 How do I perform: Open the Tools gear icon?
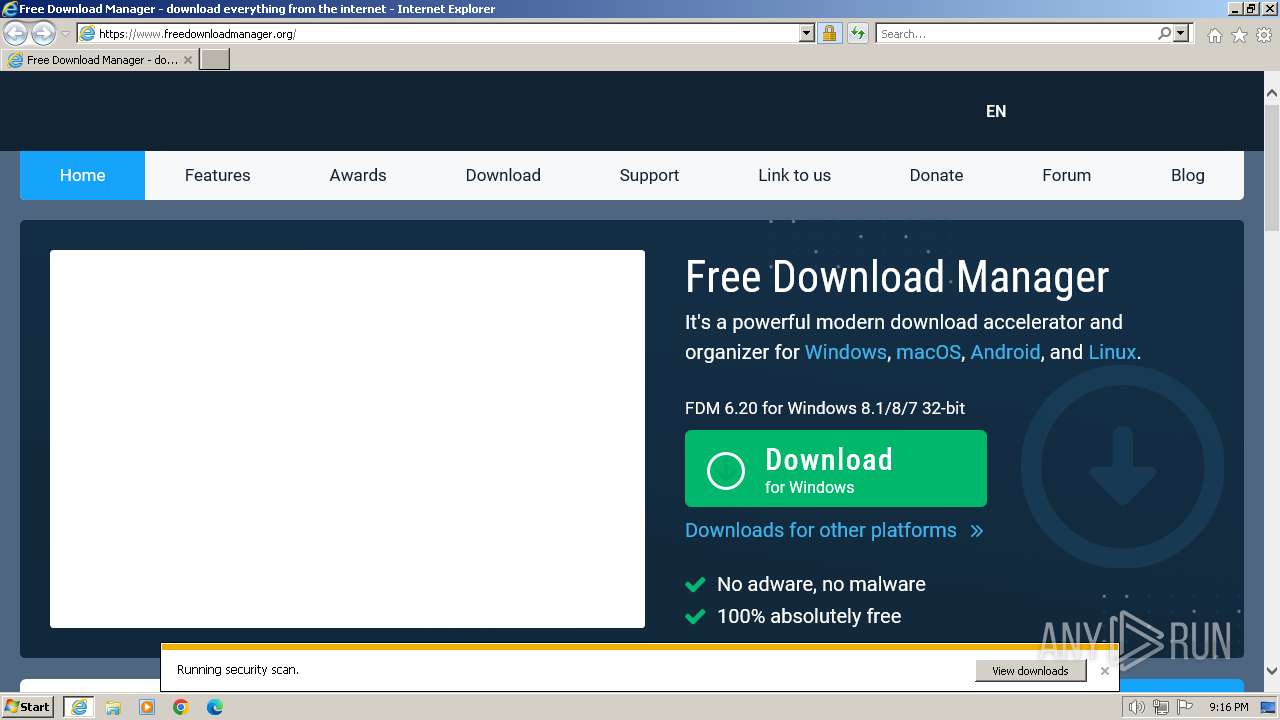(1264, 35)
